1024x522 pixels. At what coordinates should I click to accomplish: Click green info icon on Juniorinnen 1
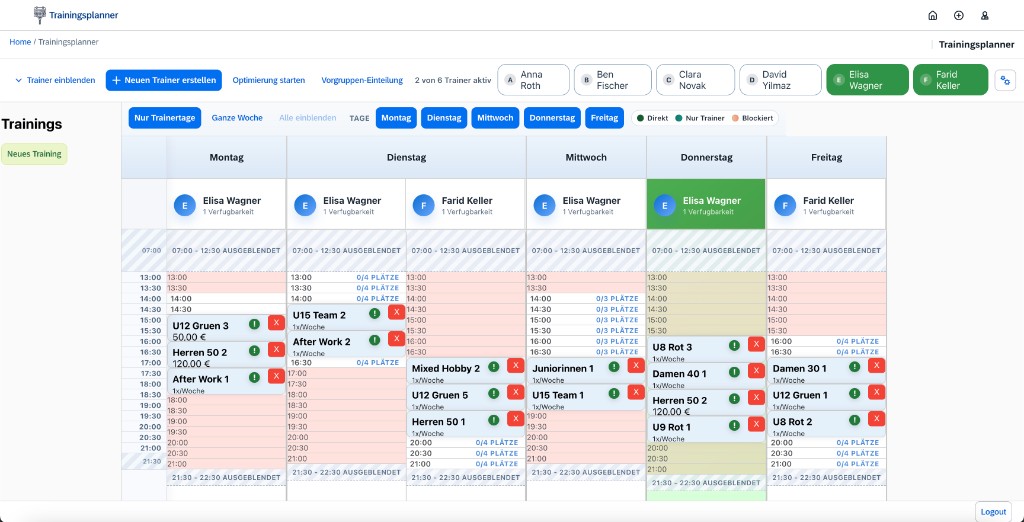point(614,366)
